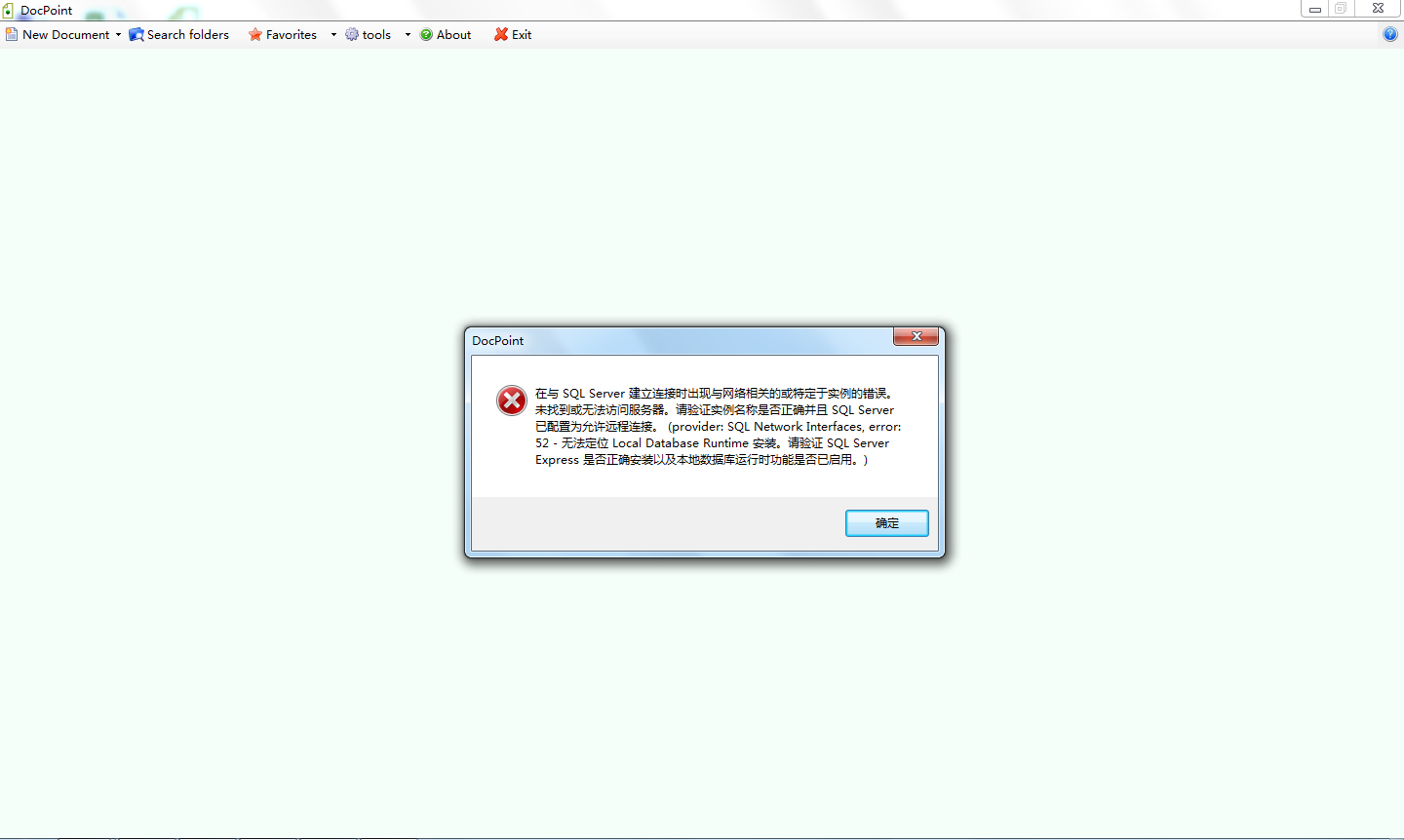Click the Search folders binoculars icon
Viewport: 1404px width, 840px height.
[136, 34]
